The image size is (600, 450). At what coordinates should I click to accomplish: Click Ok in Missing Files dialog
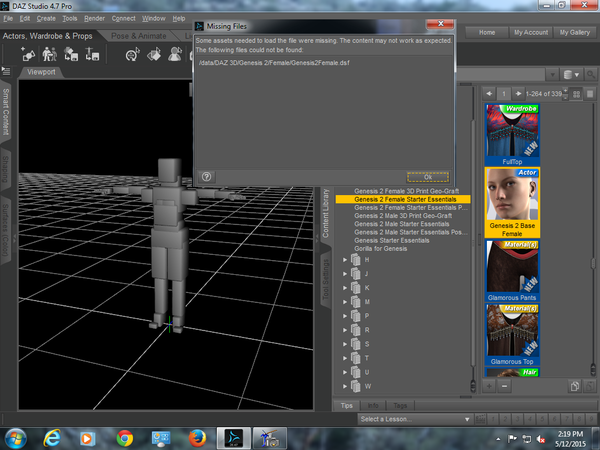(428, 177)
